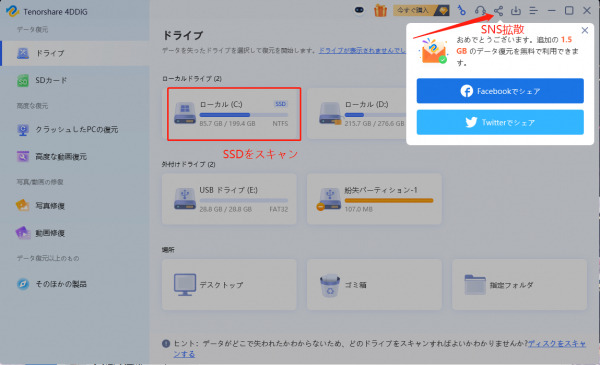600x365 pixels.
Task: Click the USB drive E: icon
Action: pyautogui.click(x=185, y=199)
